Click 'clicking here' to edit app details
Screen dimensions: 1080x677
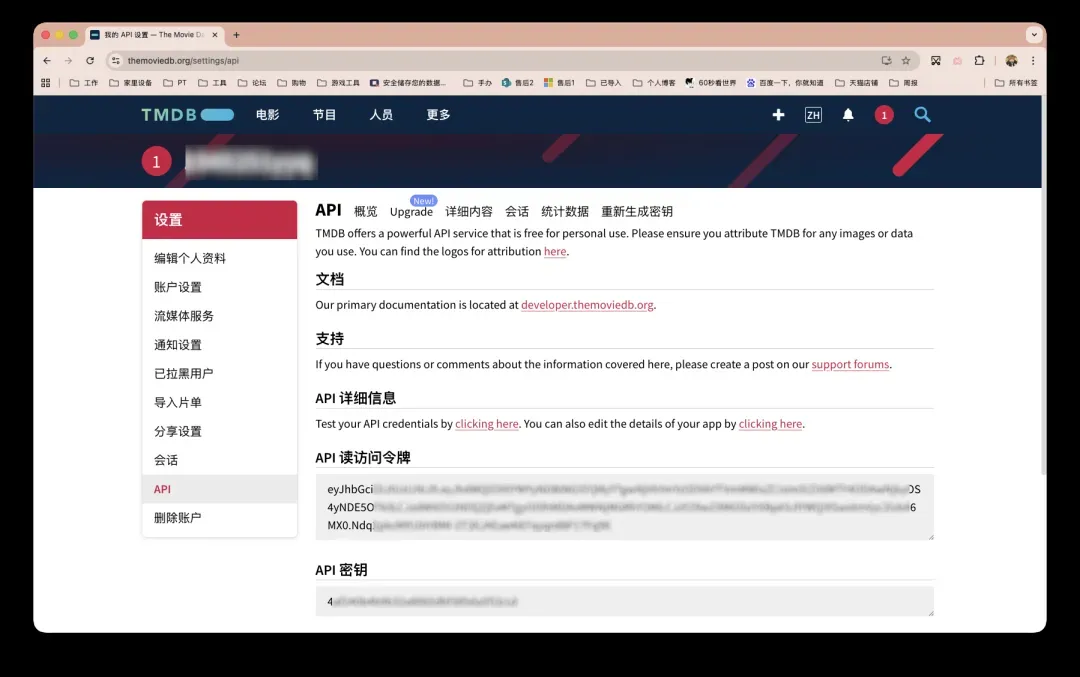pos(770,424)
